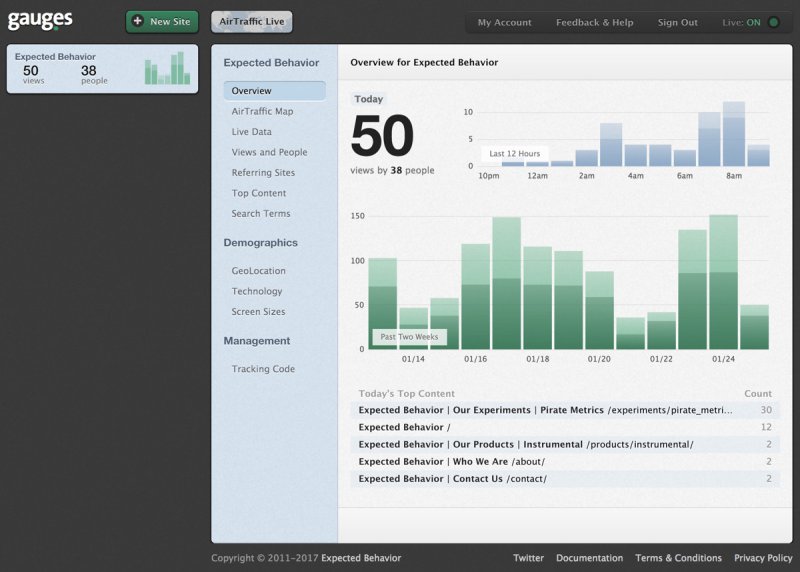Toggle the Live ON indicator
The height and width of the screenshot is (572, 800).
[773, 22]
